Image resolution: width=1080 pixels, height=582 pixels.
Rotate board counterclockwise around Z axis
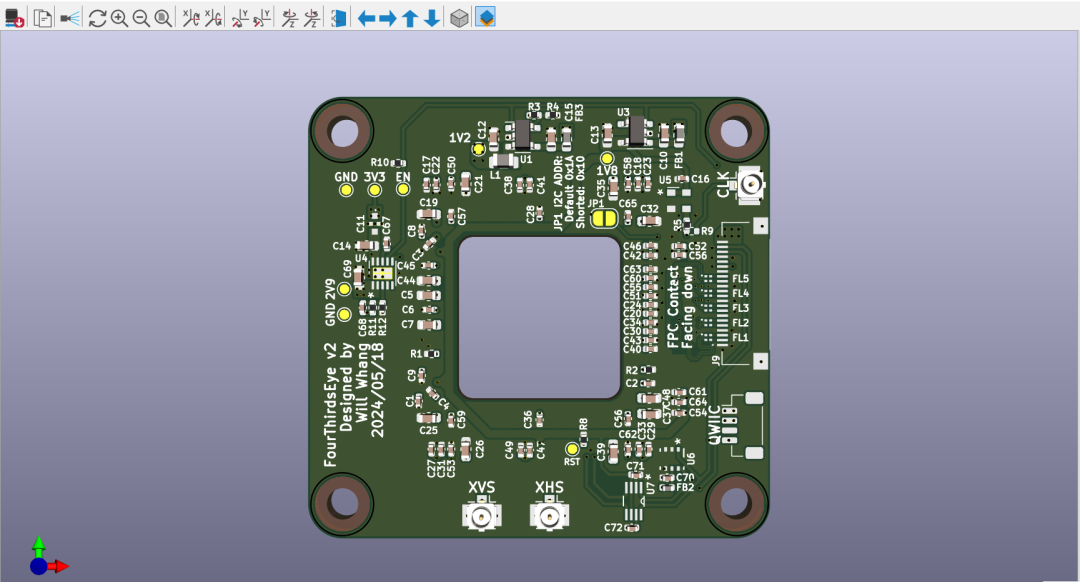311,18
